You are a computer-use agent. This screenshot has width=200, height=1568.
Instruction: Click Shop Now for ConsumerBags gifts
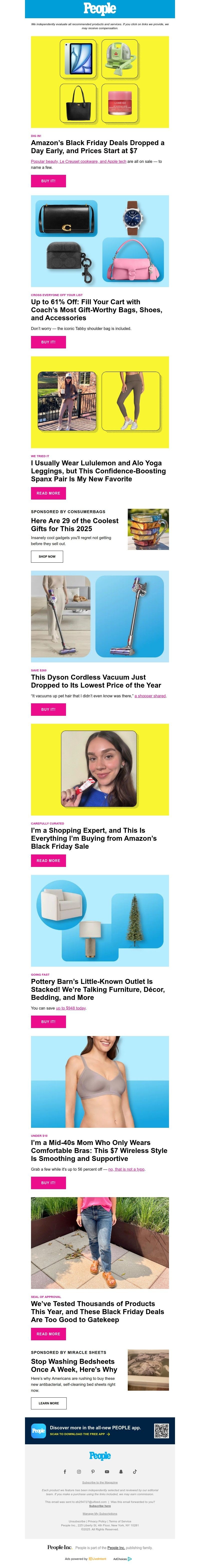point(47,556)
